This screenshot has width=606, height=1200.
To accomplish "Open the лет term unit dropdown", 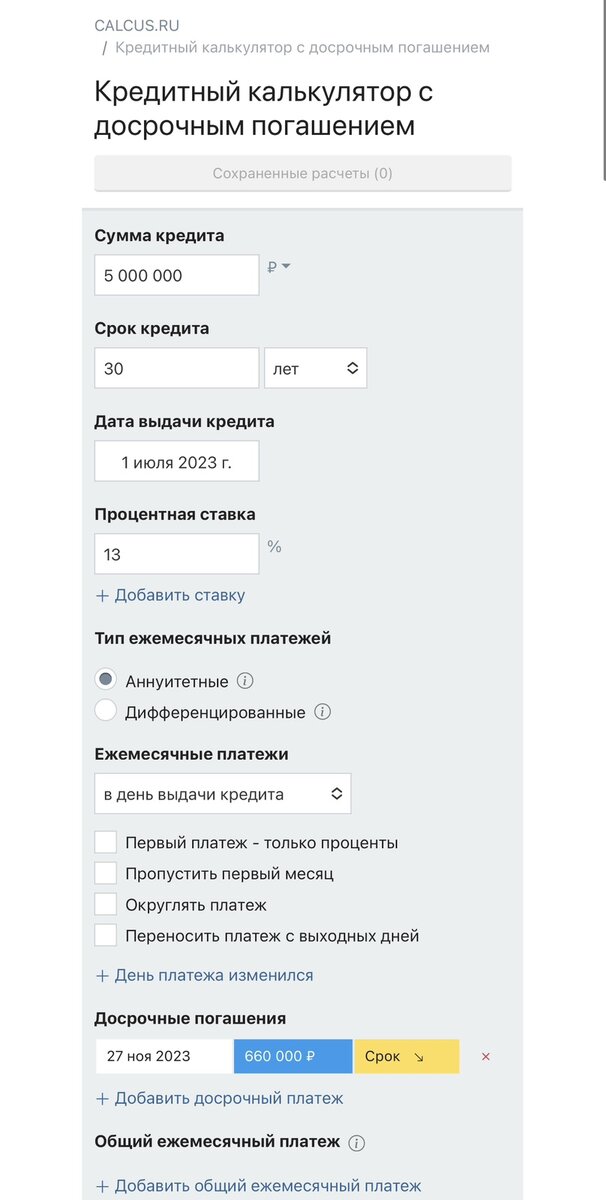I will (x=315, y=367).
